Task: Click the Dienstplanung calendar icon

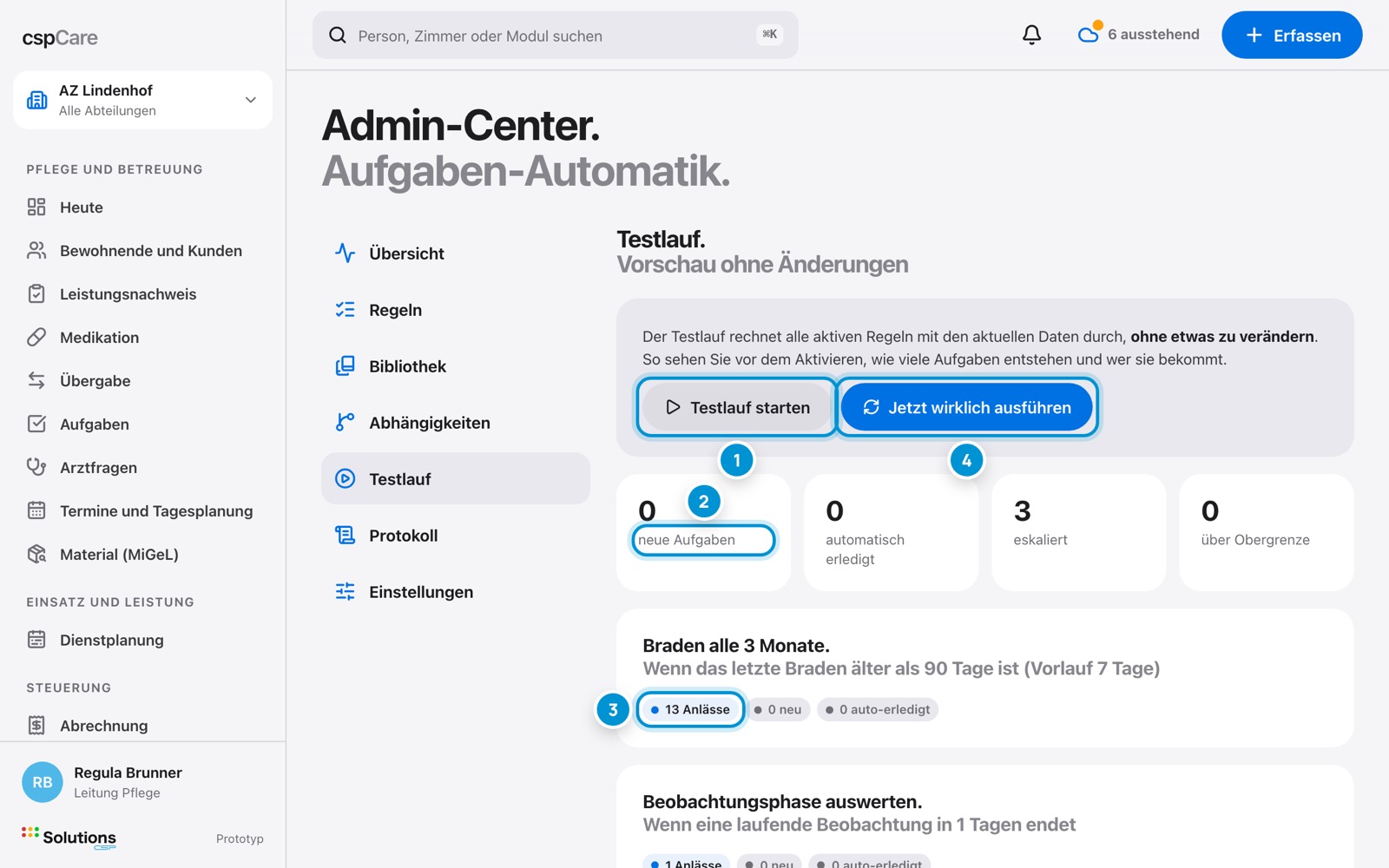Action: (x=36, y=640)
